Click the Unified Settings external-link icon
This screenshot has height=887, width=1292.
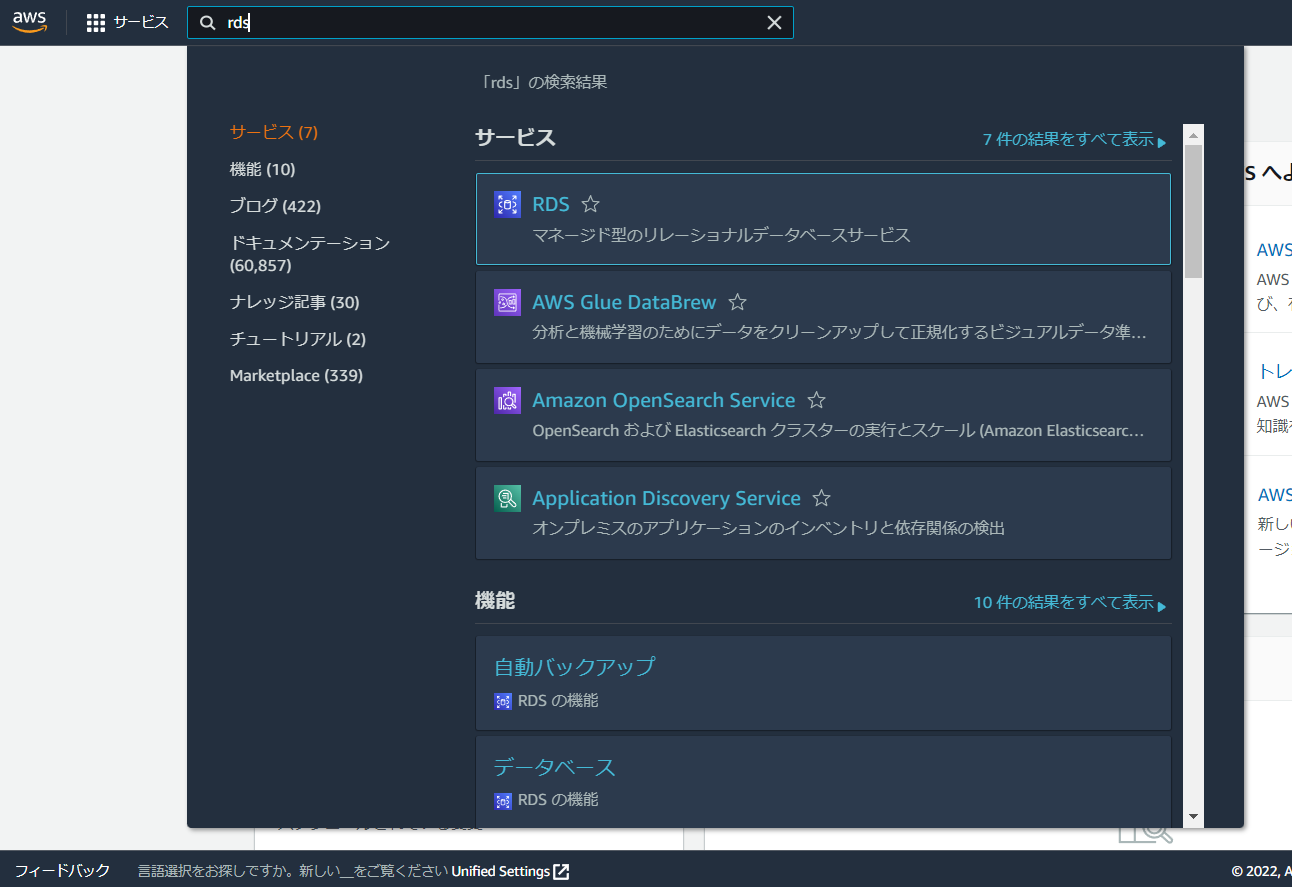click(562, 871)
